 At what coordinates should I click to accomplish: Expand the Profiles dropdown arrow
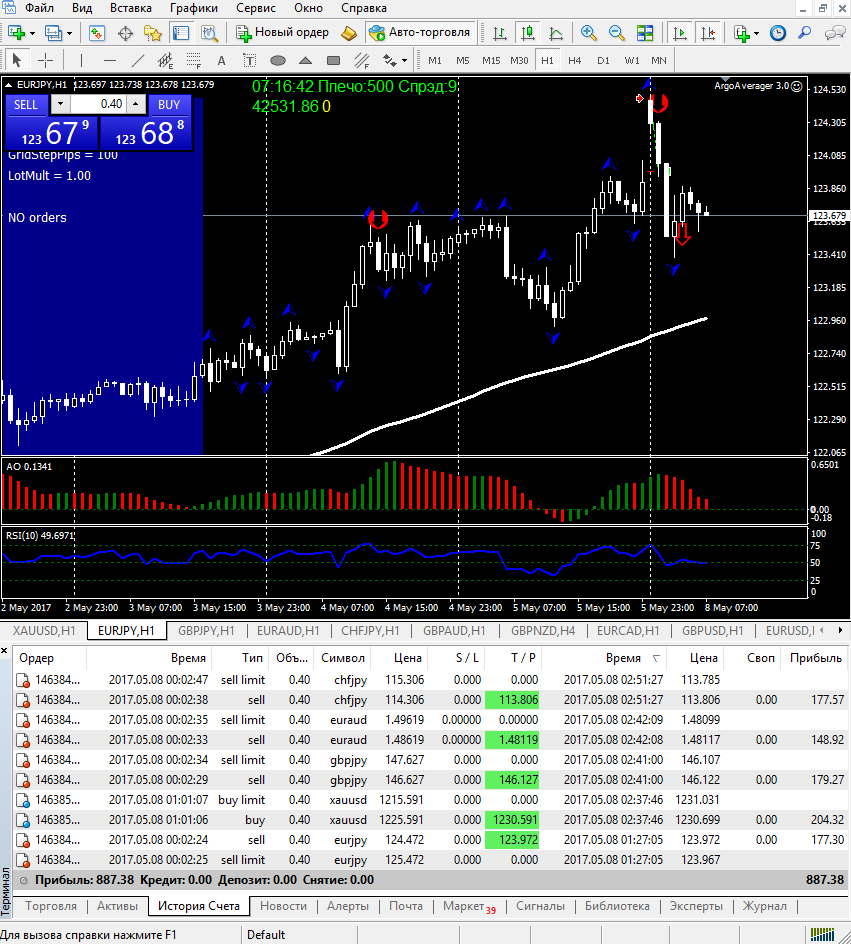70,34
